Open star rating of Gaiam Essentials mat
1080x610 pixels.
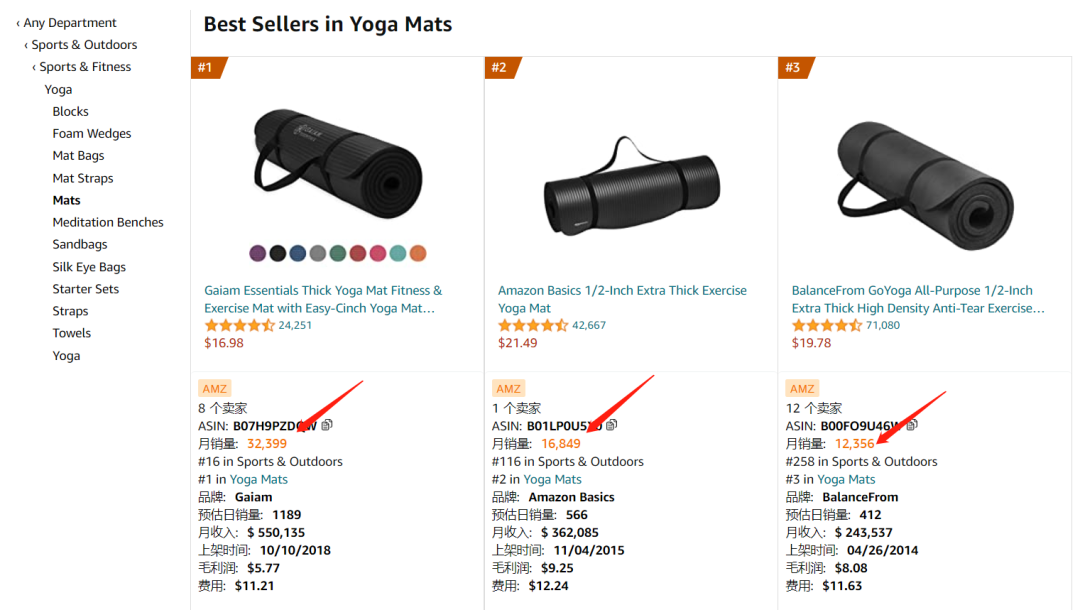[x=239, y=326]
